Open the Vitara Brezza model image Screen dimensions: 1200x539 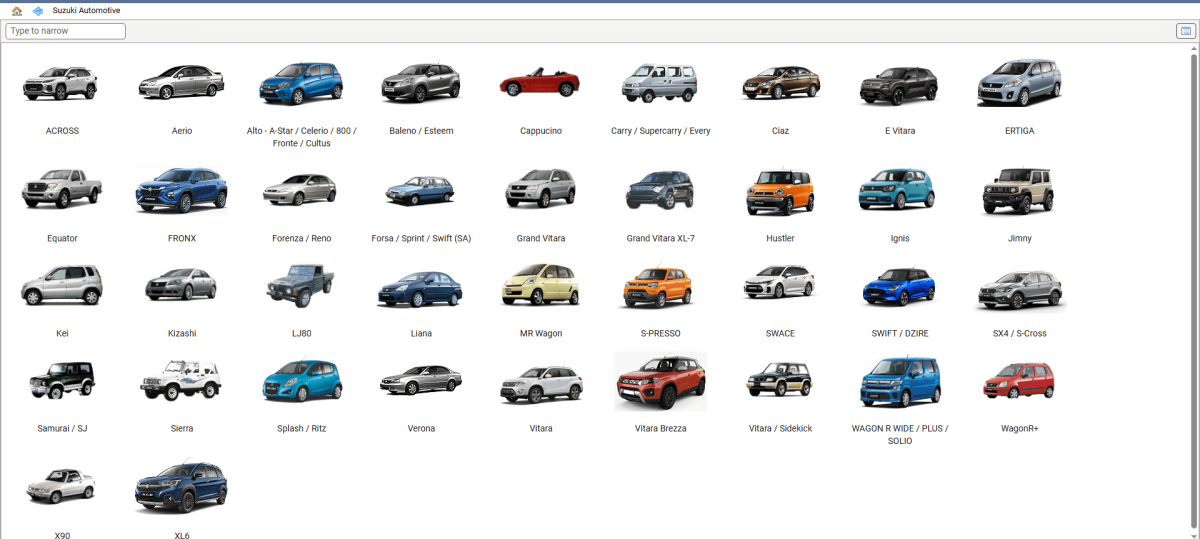(x=660, y=381)
